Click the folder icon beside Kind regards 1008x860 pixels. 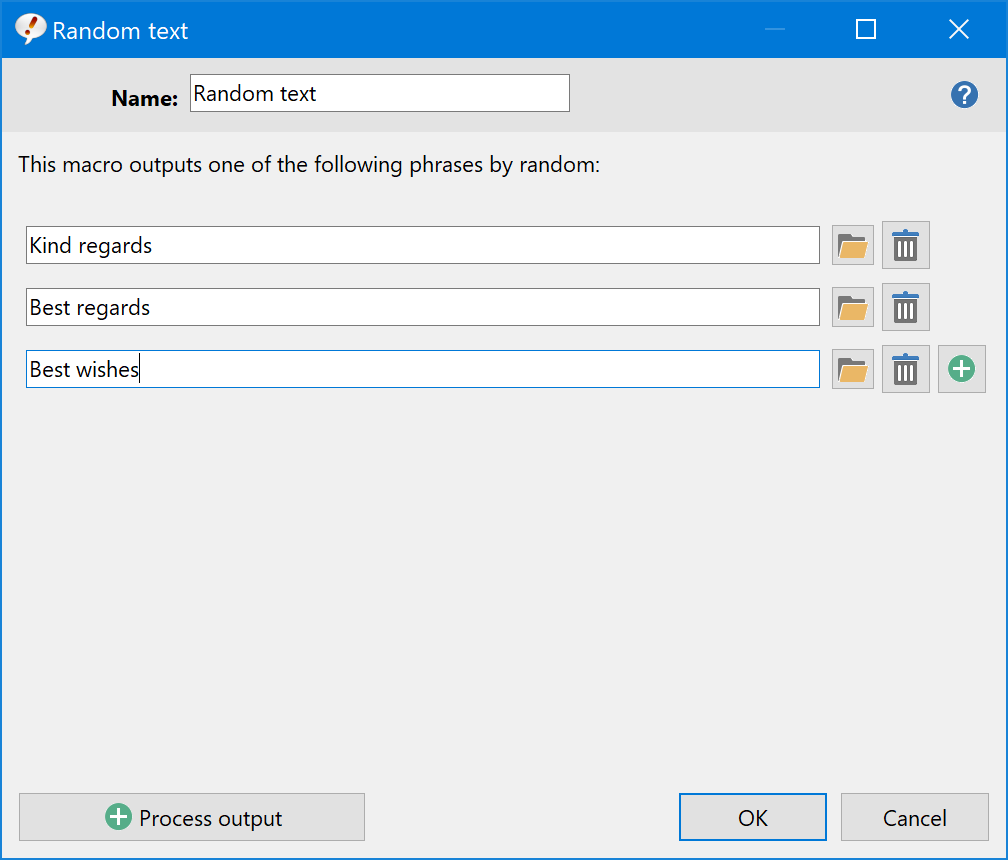(852, 245)
